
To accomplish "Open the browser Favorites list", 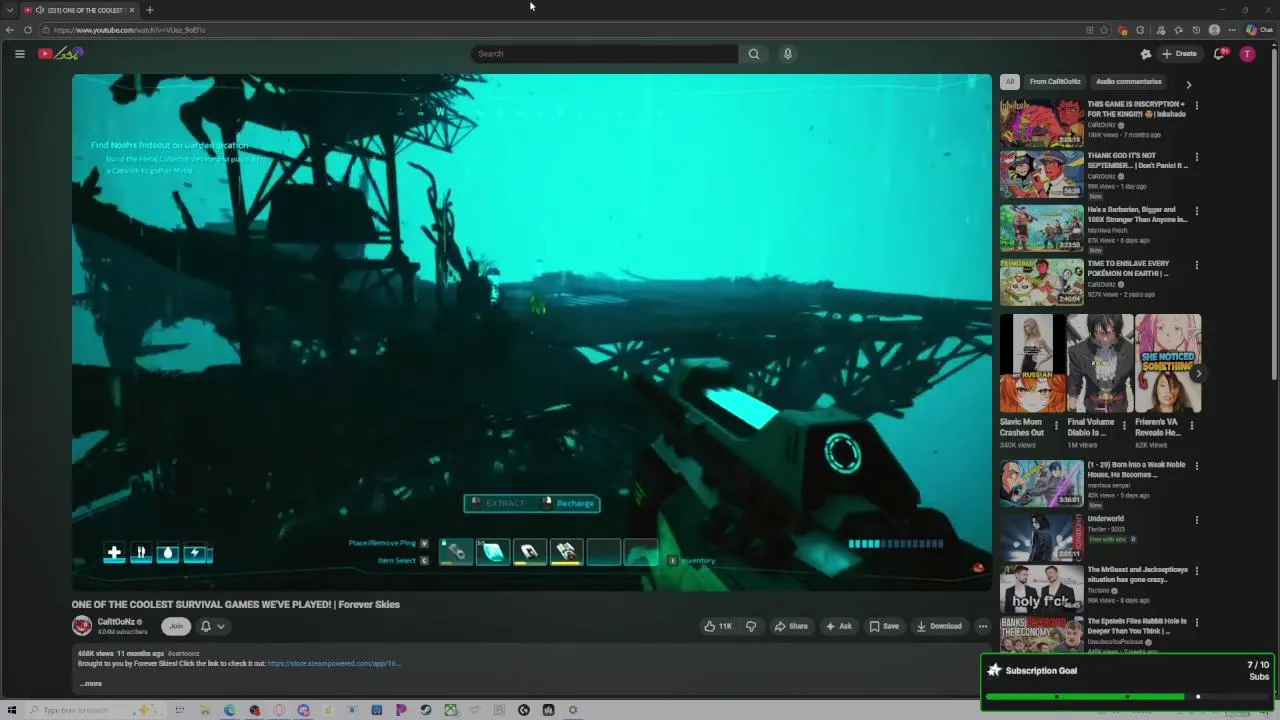I will (1178, 30).
